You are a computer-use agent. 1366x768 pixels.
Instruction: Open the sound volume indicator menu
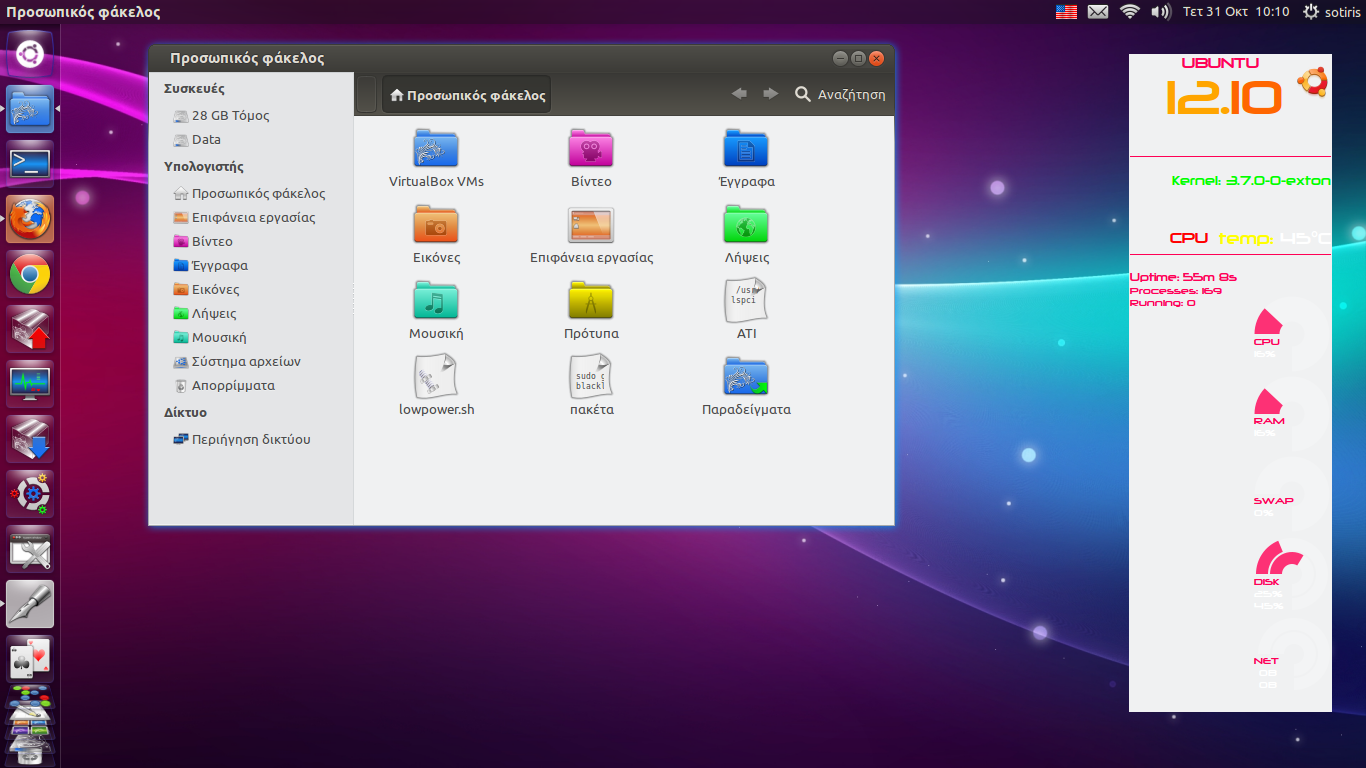point(1160,12)
